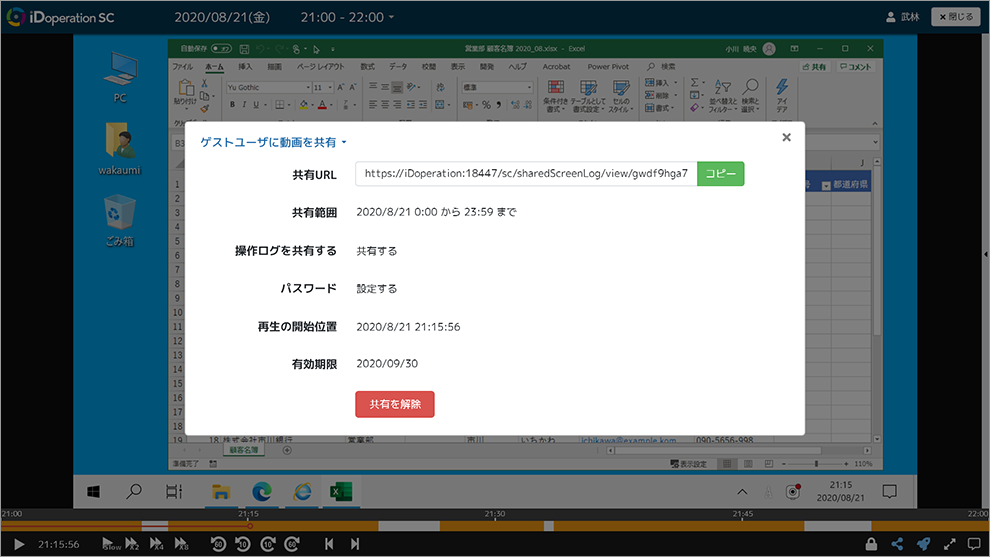
Task: Toggle 自動保存 switch in recorded Excel
Action: click(x=220, y=49)
